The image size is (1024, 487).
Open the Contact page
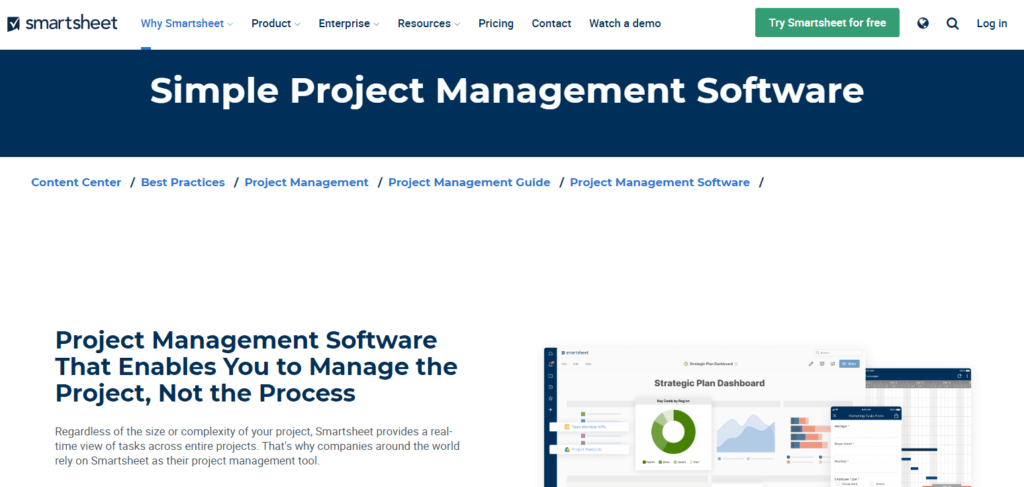(x=551, y=24)
